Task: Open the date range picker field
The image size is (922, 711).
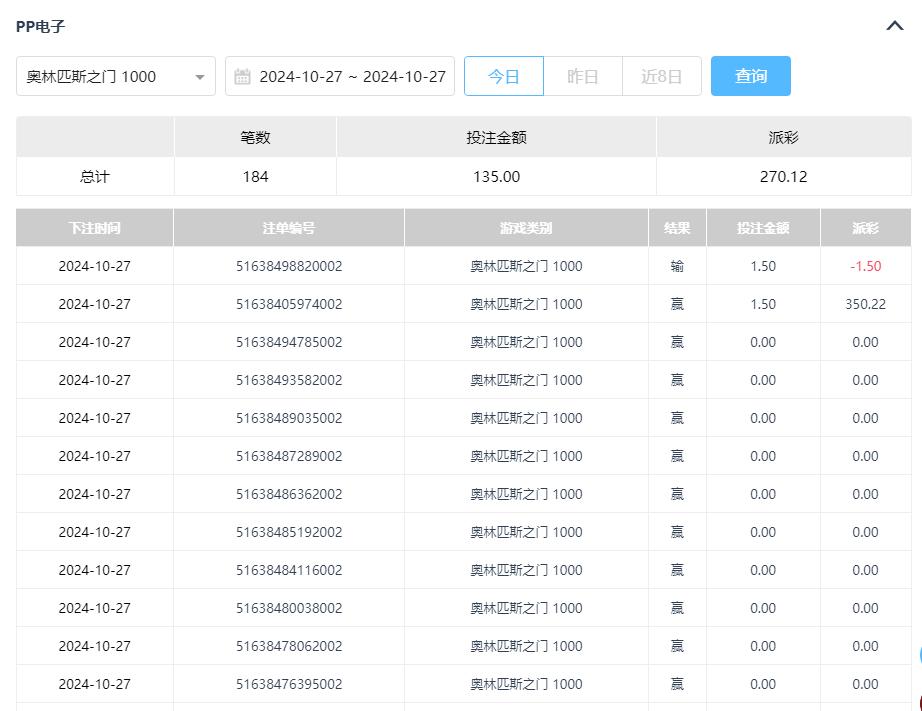Action: [351, 77]
